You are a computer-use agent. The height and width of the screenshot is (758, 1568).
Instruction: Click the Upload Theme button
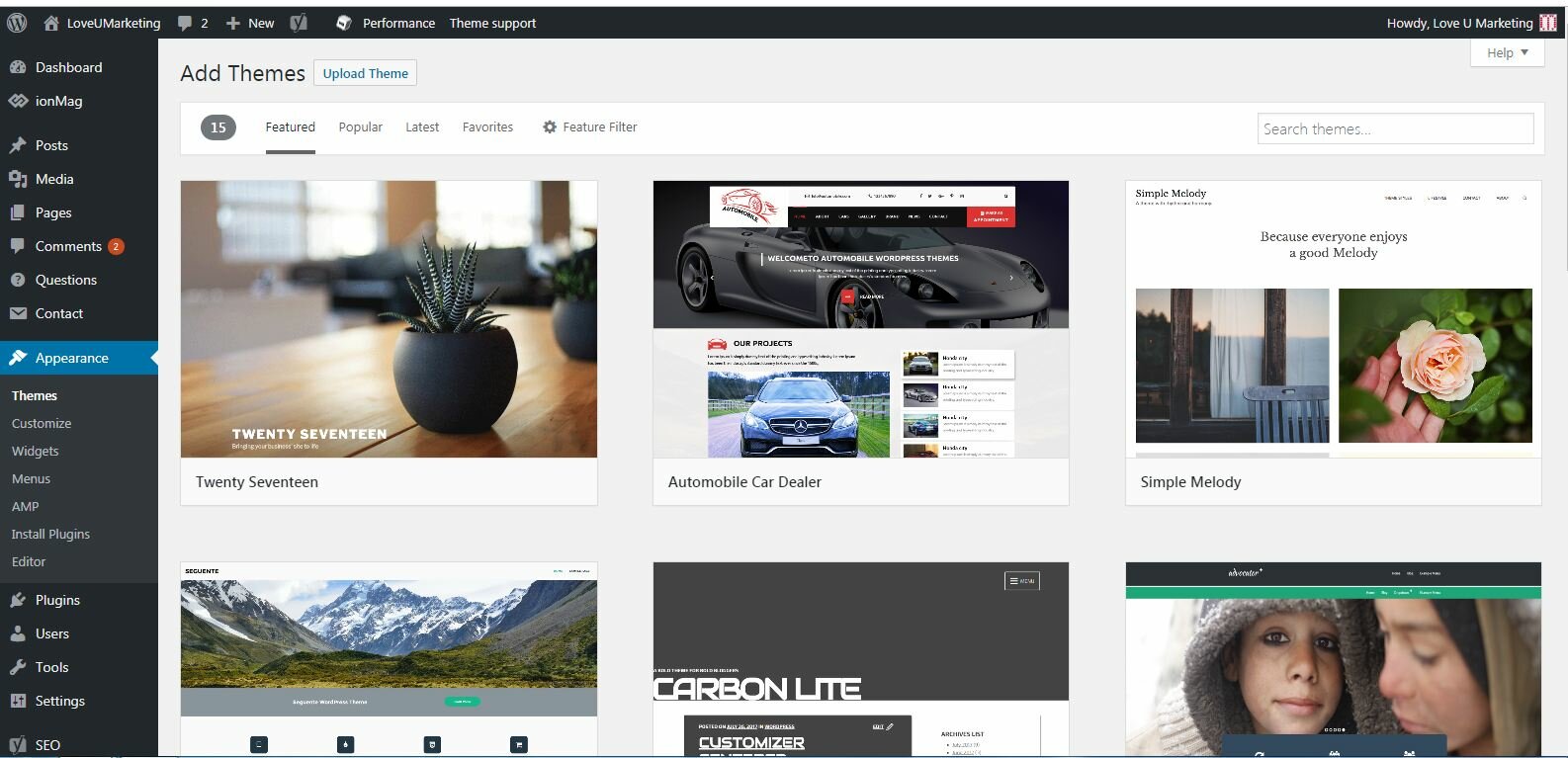click(365, 73)
